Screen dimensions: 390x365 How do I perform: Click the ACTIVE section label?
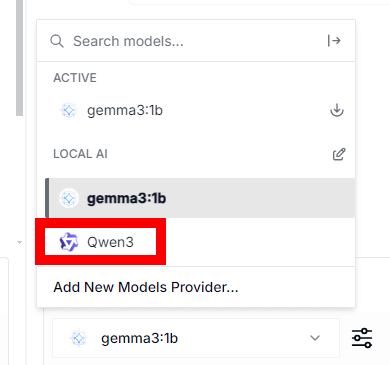(75, 78)
